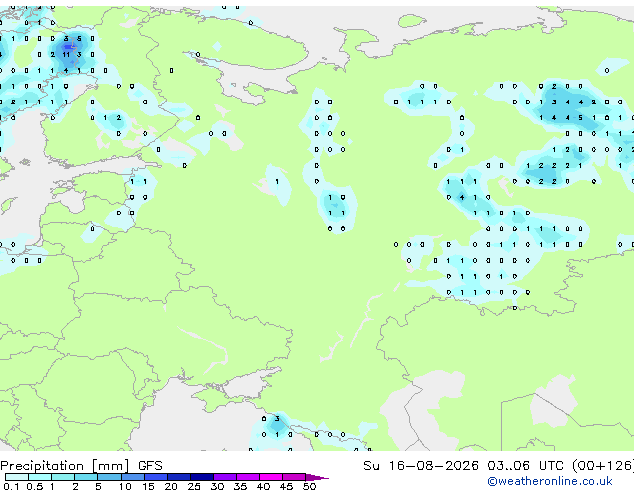The width and height of the screenshot is (634, 490).
Task: Click the 1–2 mm legend swatch
Action: click(63, 477)
